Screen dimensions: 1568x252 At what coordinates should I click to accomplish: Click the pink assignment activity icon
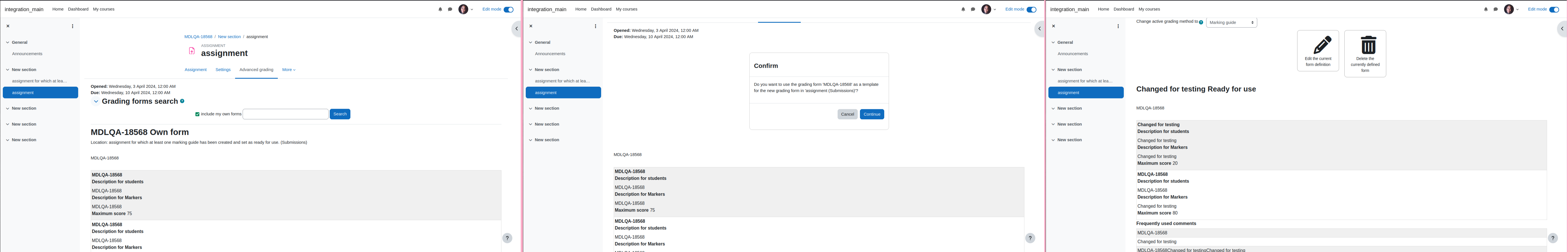click(192, 51)
